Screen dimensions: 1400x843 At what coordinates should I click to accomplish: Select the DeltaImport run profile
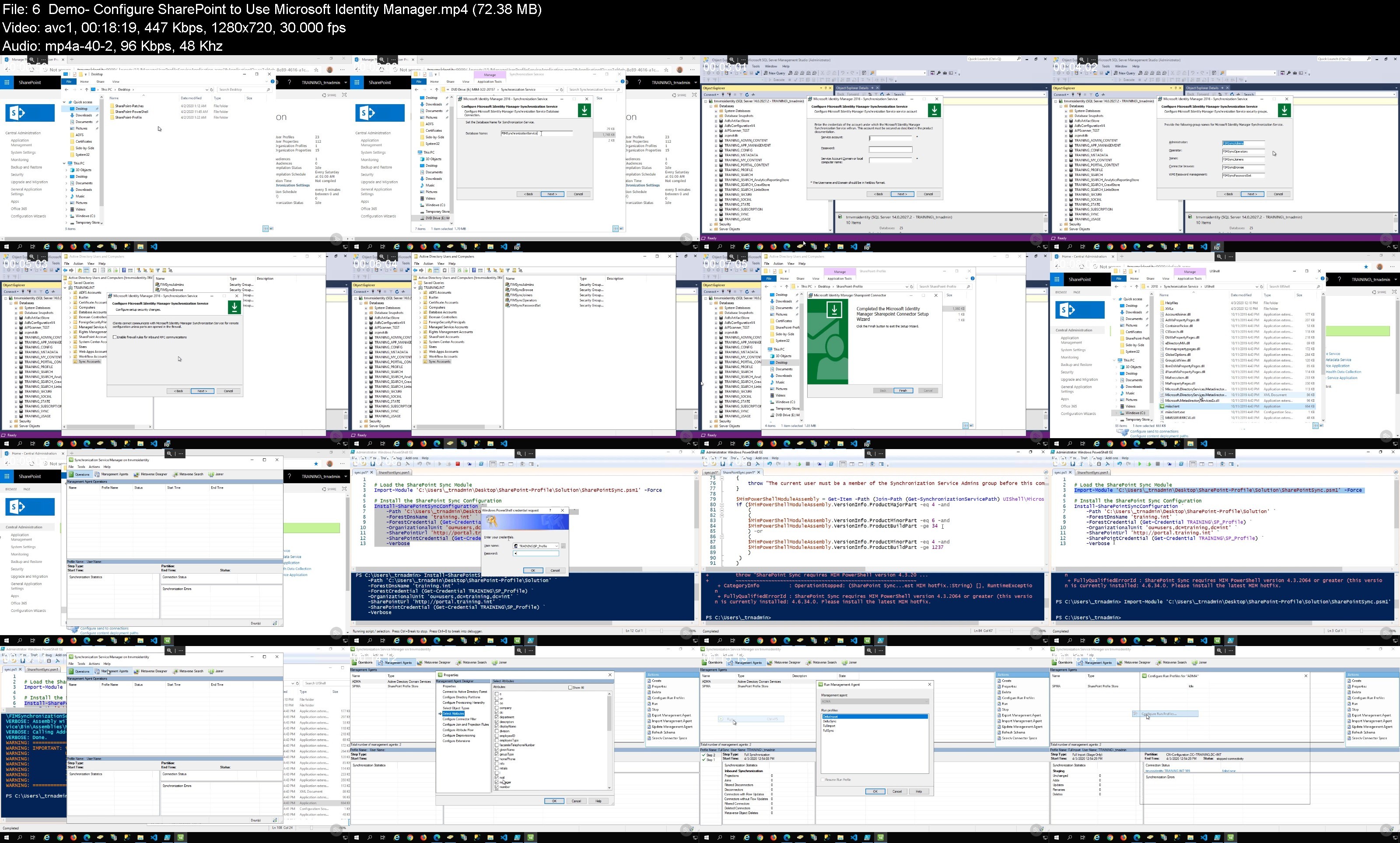click(x=875, y=717)
